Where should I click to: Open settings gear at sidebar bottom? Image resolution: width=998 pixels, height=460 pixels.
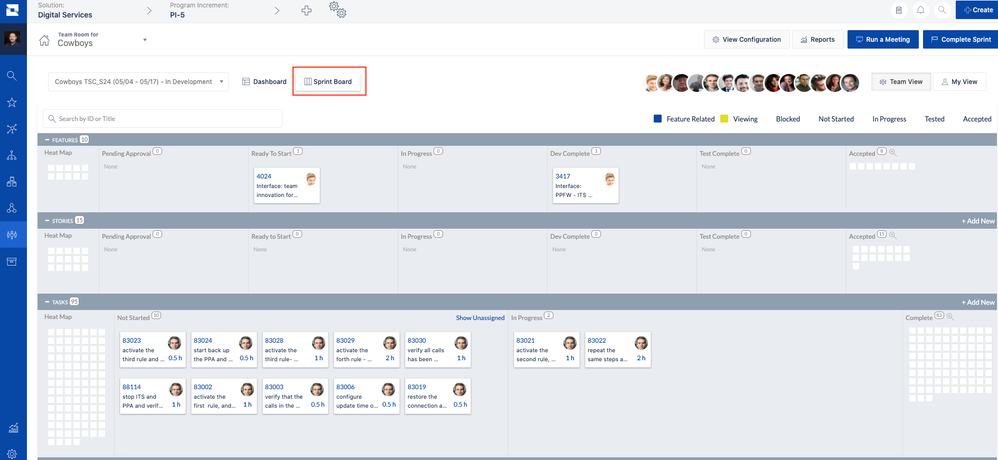[x=11, y=454]
